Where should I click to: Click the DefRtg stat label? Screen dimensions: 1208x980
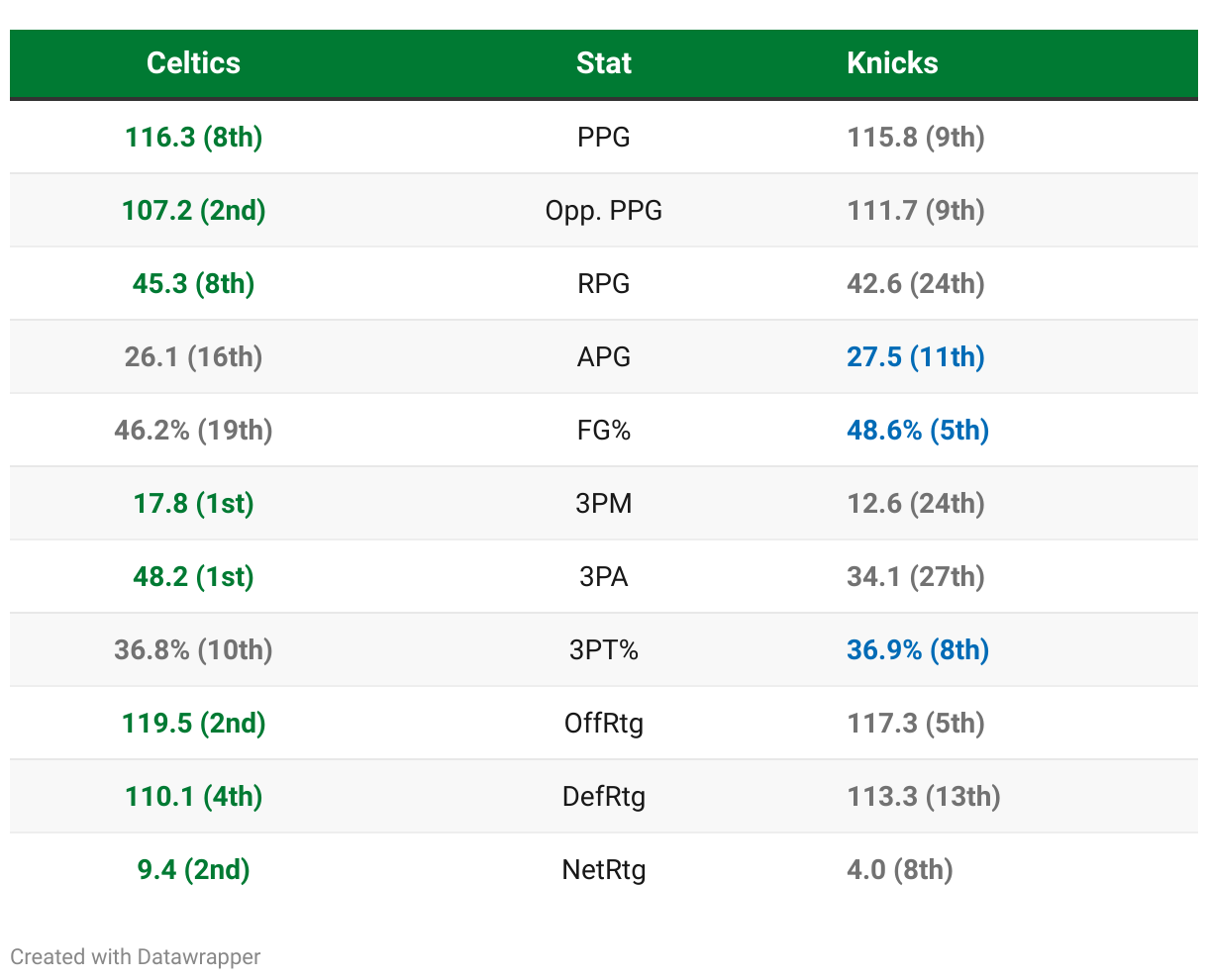(x=603, y=797)
